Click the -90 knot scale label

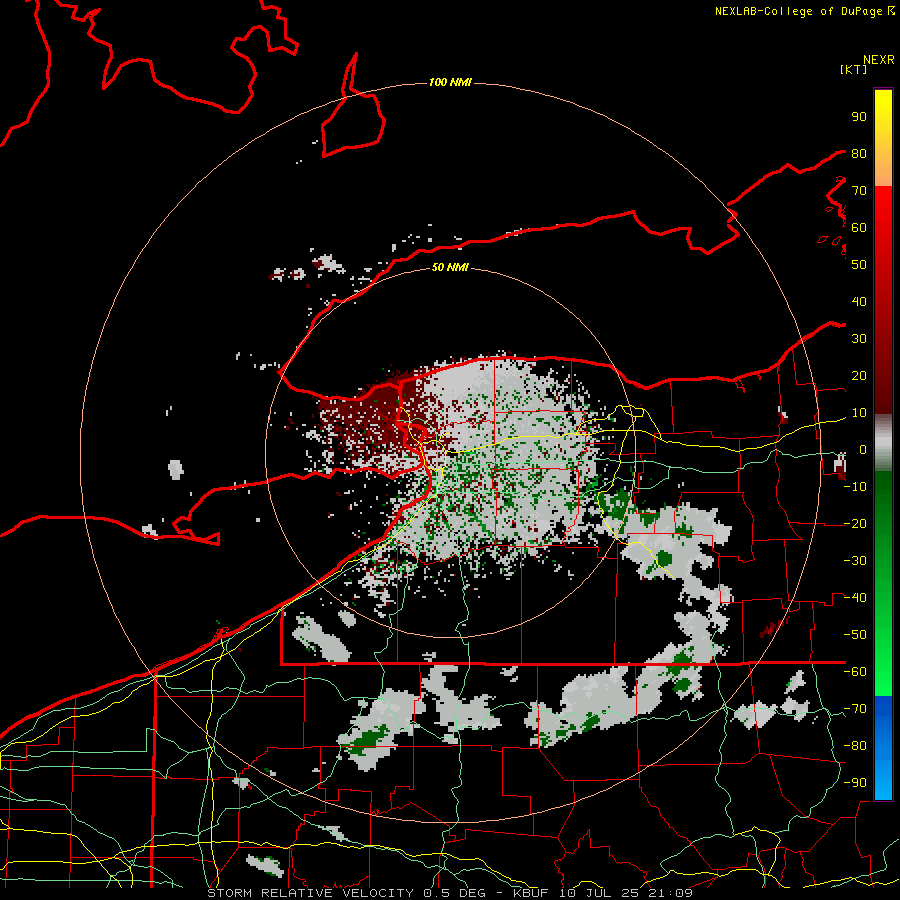[855, 783]
